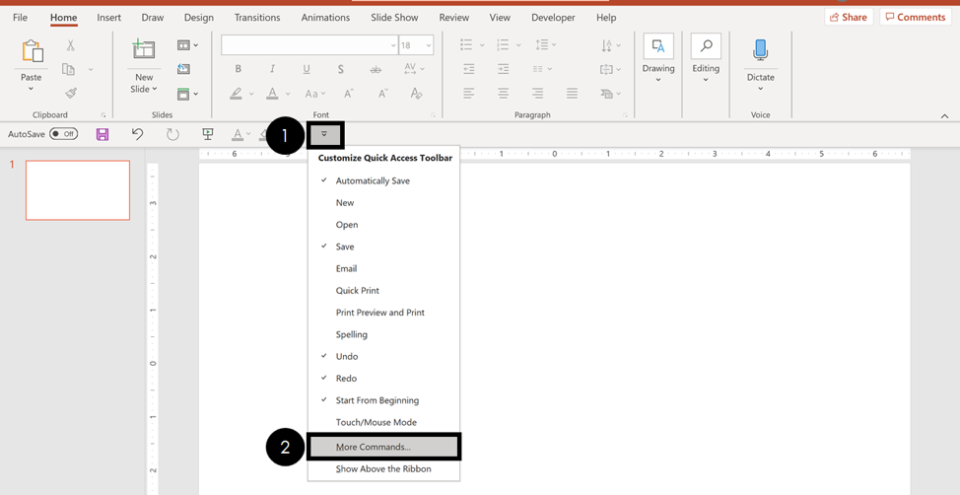Collapse the ribbon with the chevron
Screen dimensions: 960x495
(945, 116)
